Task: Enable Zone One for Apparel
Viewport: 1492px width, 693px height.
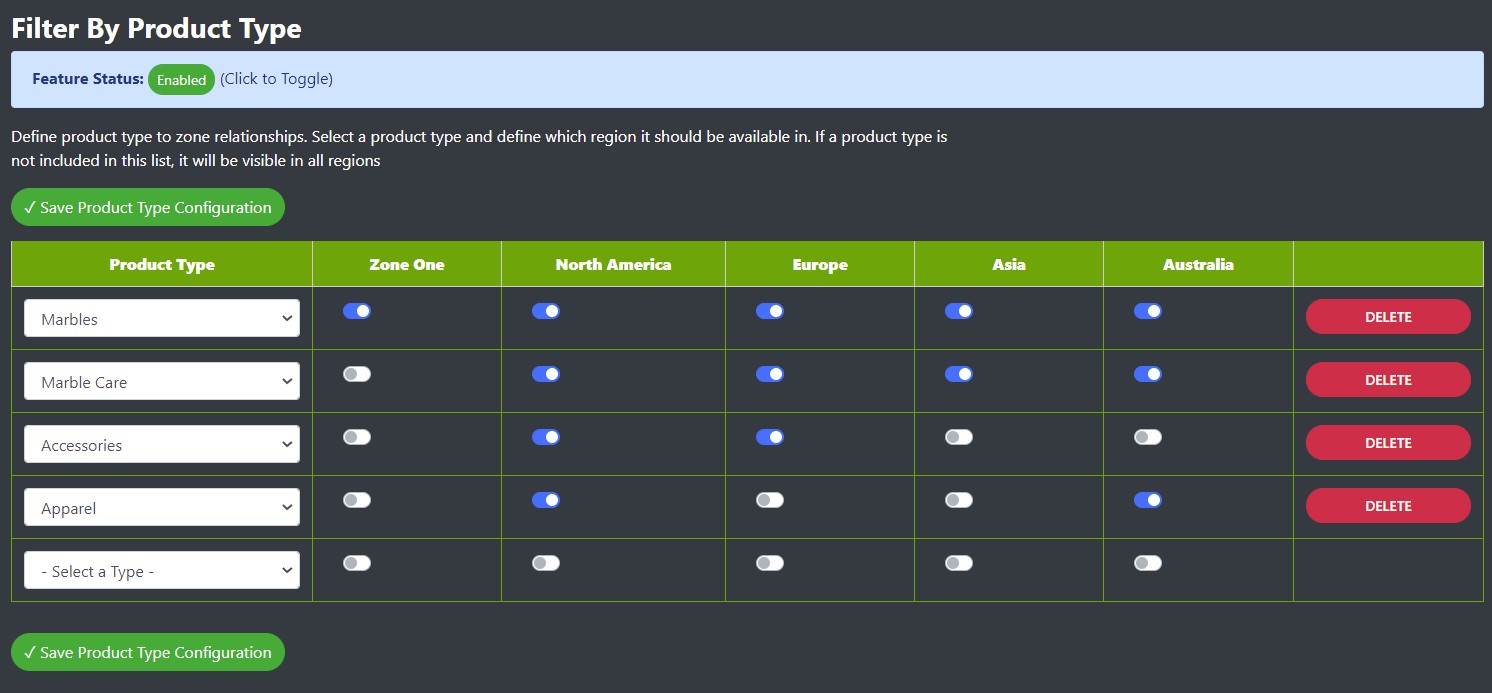Action: click(x=357, y=500)
